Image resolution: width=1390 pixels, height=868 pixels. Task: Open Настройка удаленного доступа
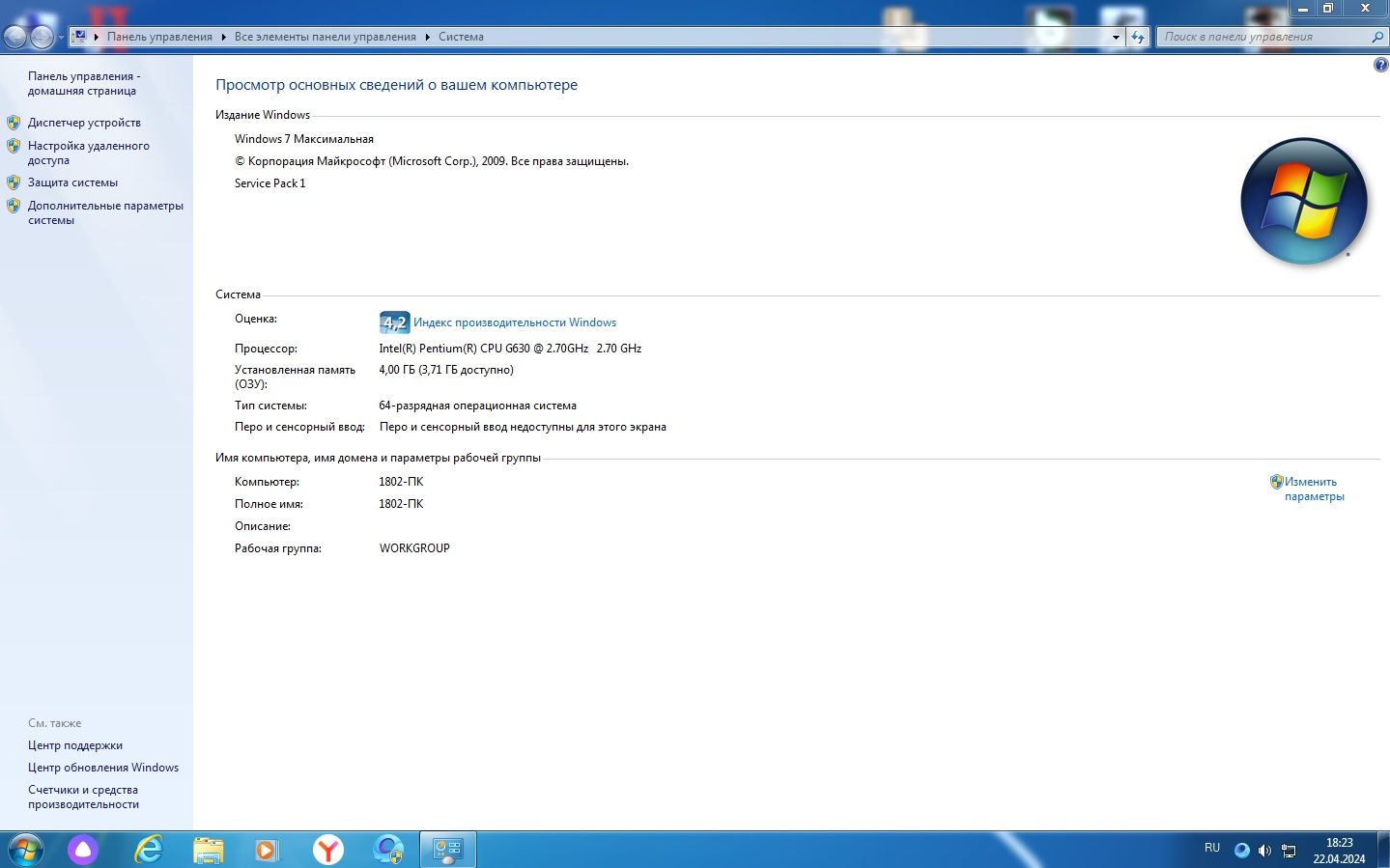[89, 153]
